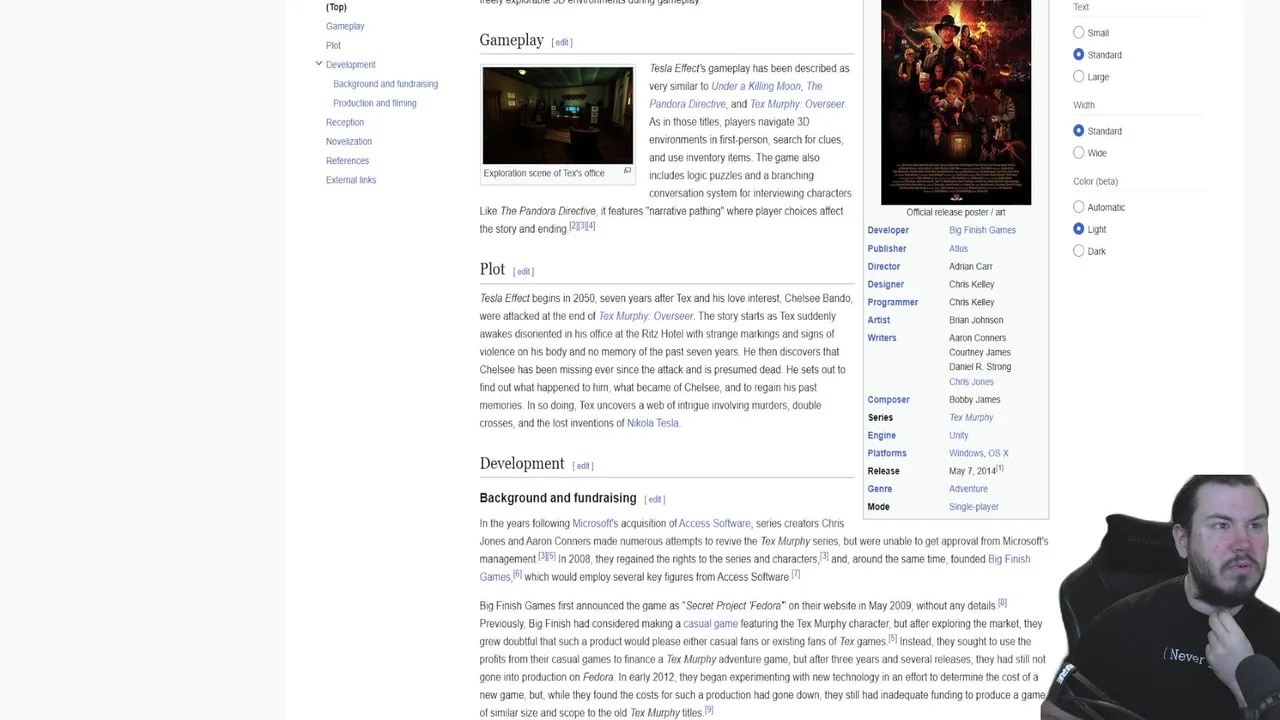This screenshot has width=1280, height=720.
Task: Open Tex's office exploration thumbnail
Action: [x=557, y=115]
